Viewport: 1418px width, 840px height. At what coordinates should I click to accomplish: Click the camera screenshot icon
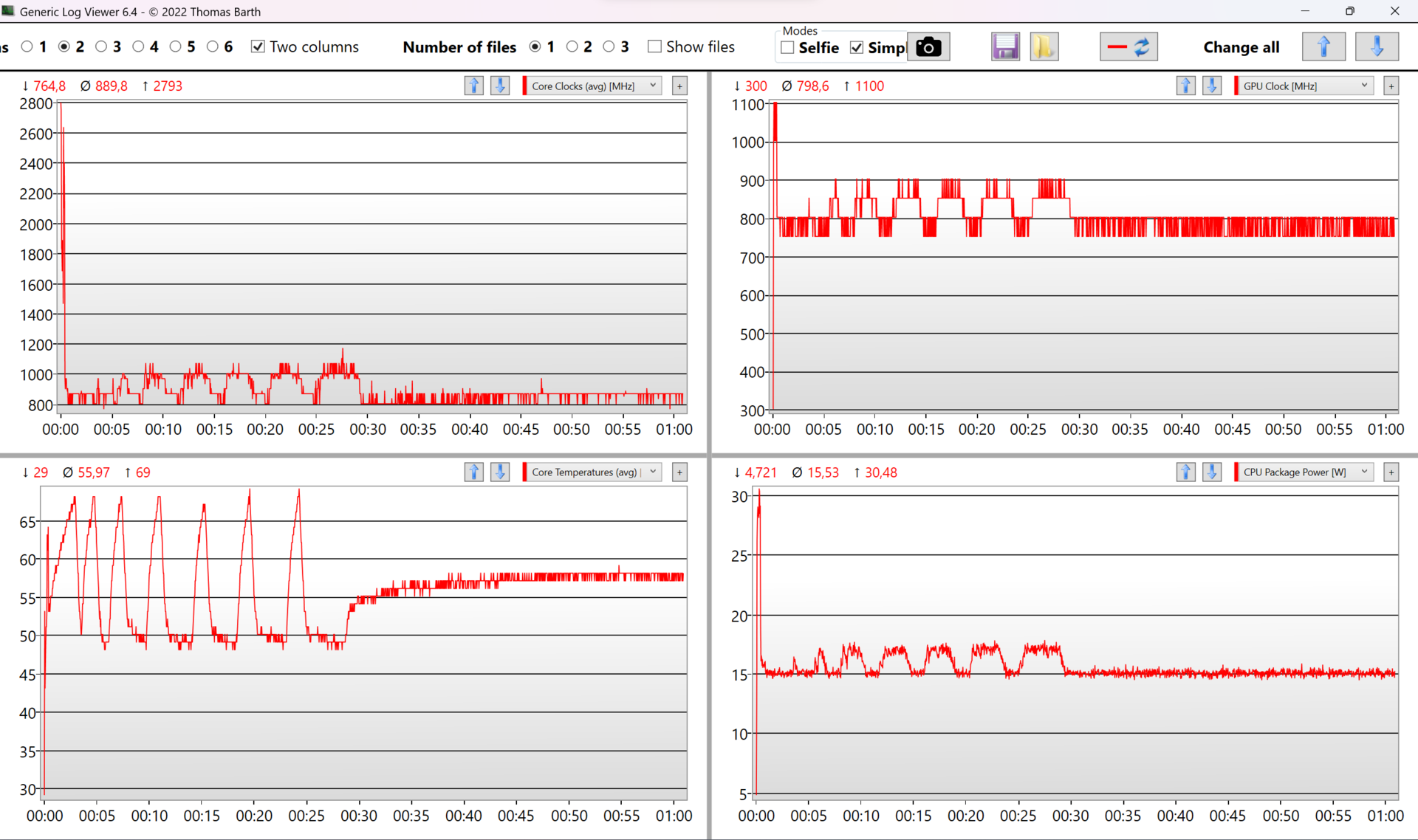coord(928,47)
